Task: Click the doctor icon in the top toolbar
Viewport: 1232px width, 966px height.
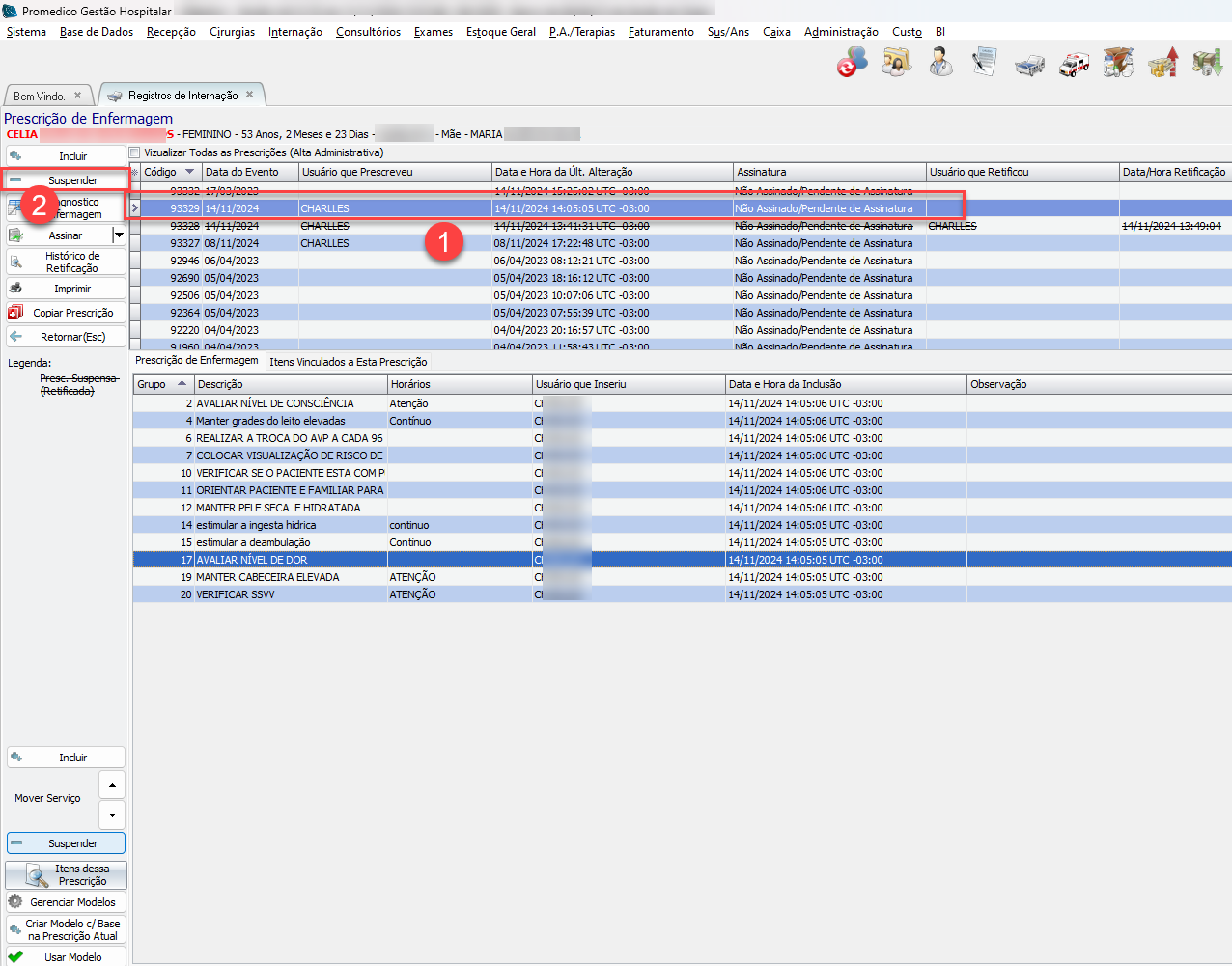Action: coord(940,64)
